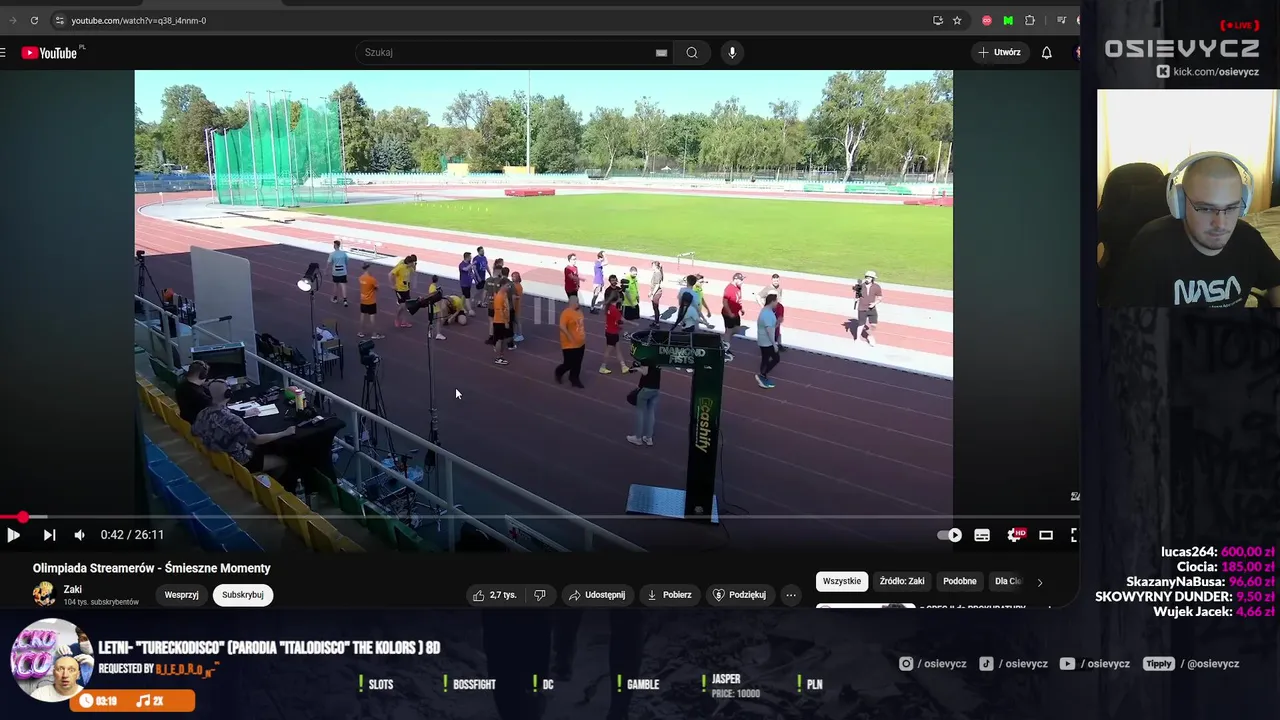This screenshot has height=720, width=1280.
Task: Select the Dla Ciebie filter chip
Action: (1007, 581)
